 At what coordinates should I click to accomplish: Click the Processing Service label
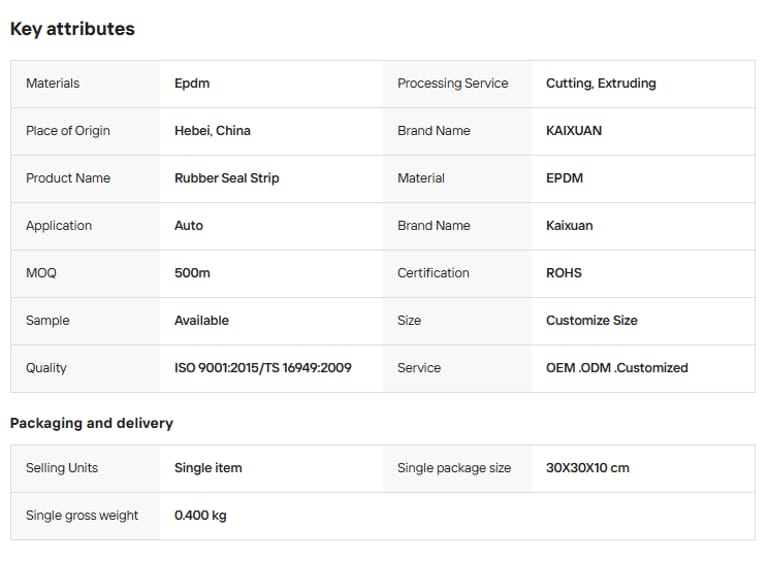point(452,83)
